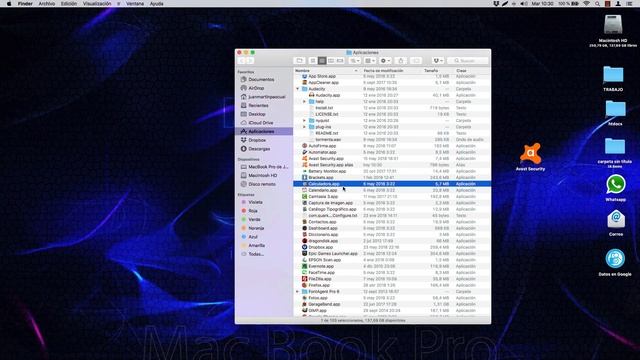This screenshot has width=640, height=360.
Task: Open Spotlight search in menu bar
Action: (x=597, y=4)
